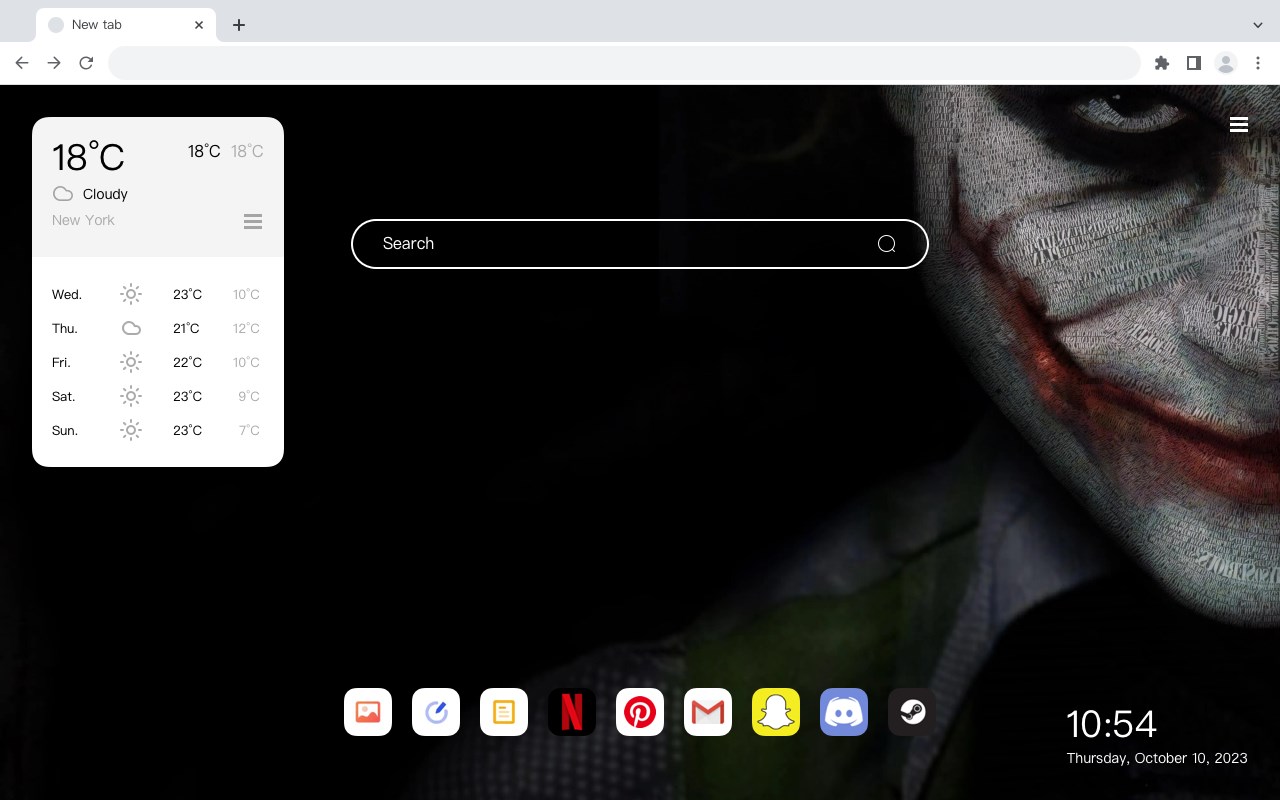
Task: Click Wednesday's sunny forecast icon
Action: (131, 294)
